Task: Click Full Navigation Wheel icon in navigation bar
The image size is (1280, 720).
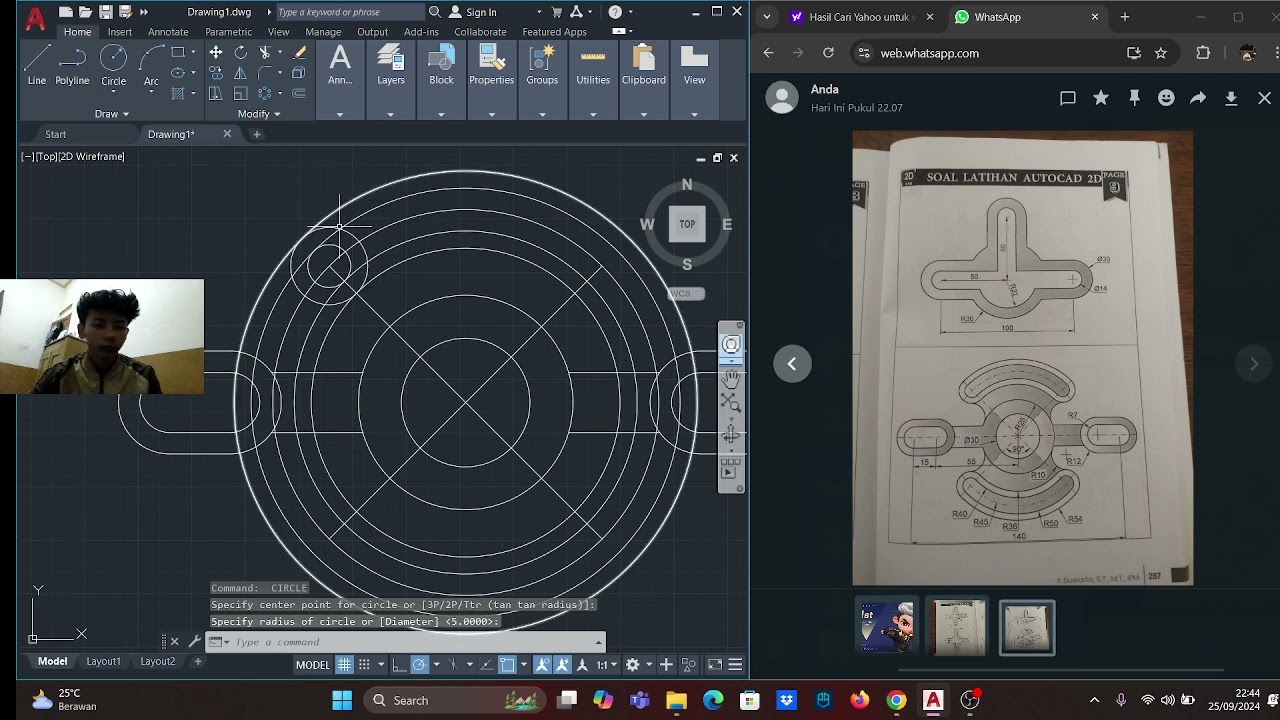Action: coord(731,345)
